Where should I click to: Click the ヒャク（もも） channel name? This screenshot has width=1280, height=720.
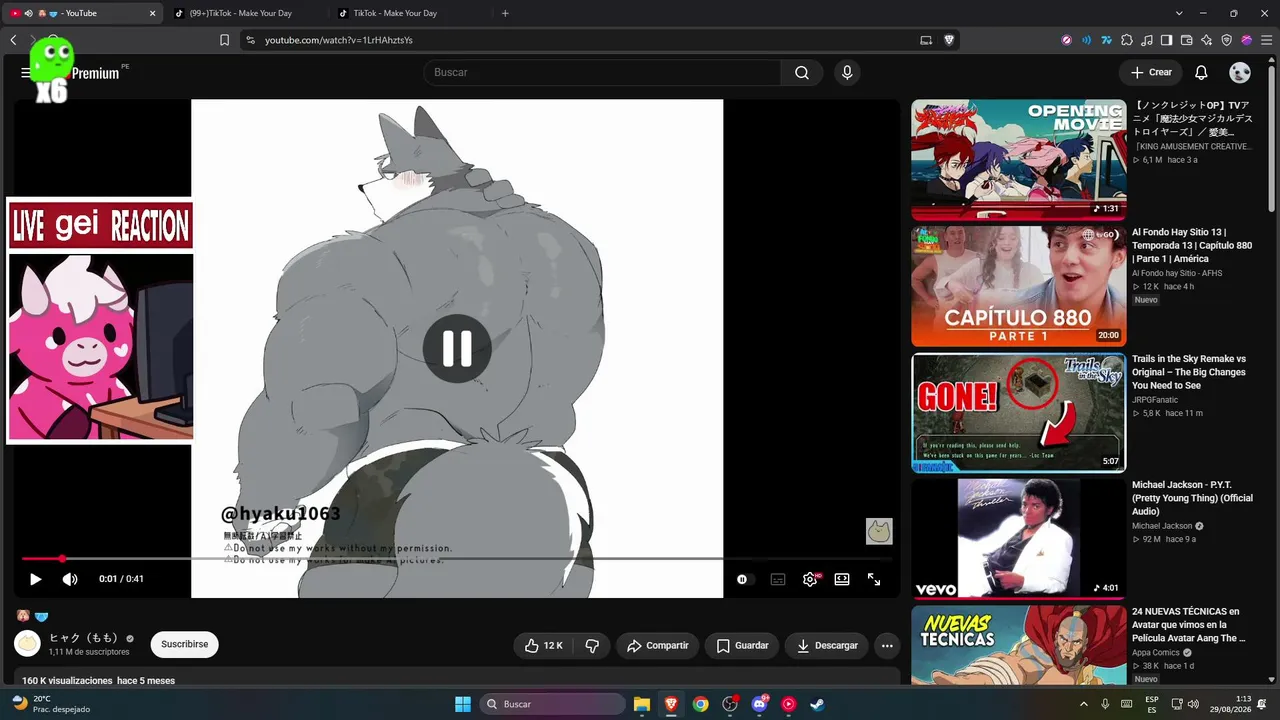tap(84, 638)
